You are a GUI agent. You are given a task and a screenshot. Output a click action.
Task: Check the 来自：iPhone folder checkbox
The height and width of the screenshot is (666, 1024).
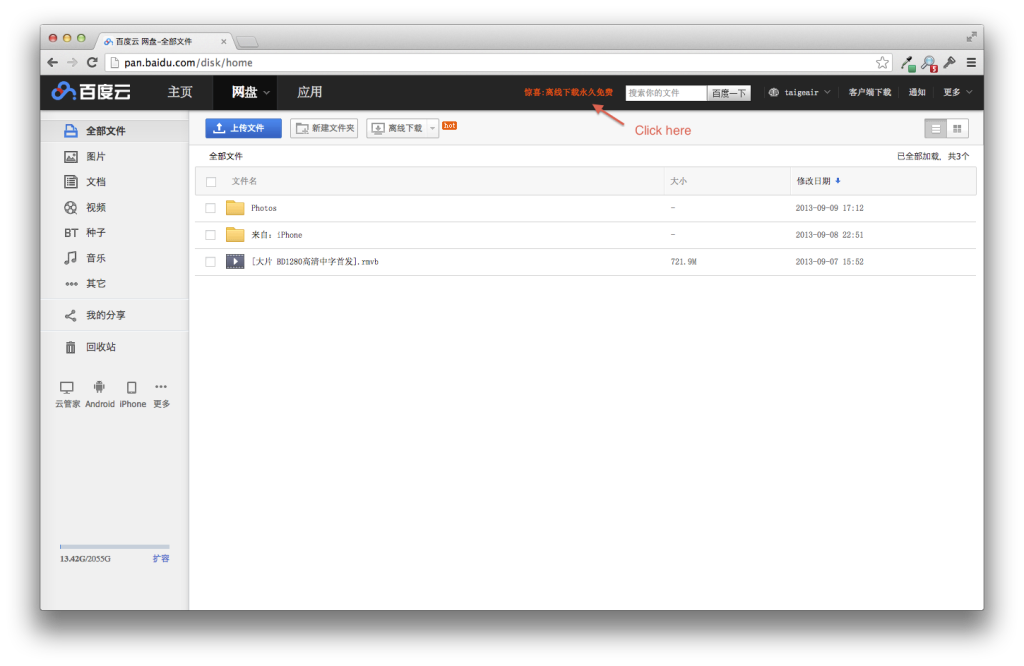(210, 235)
